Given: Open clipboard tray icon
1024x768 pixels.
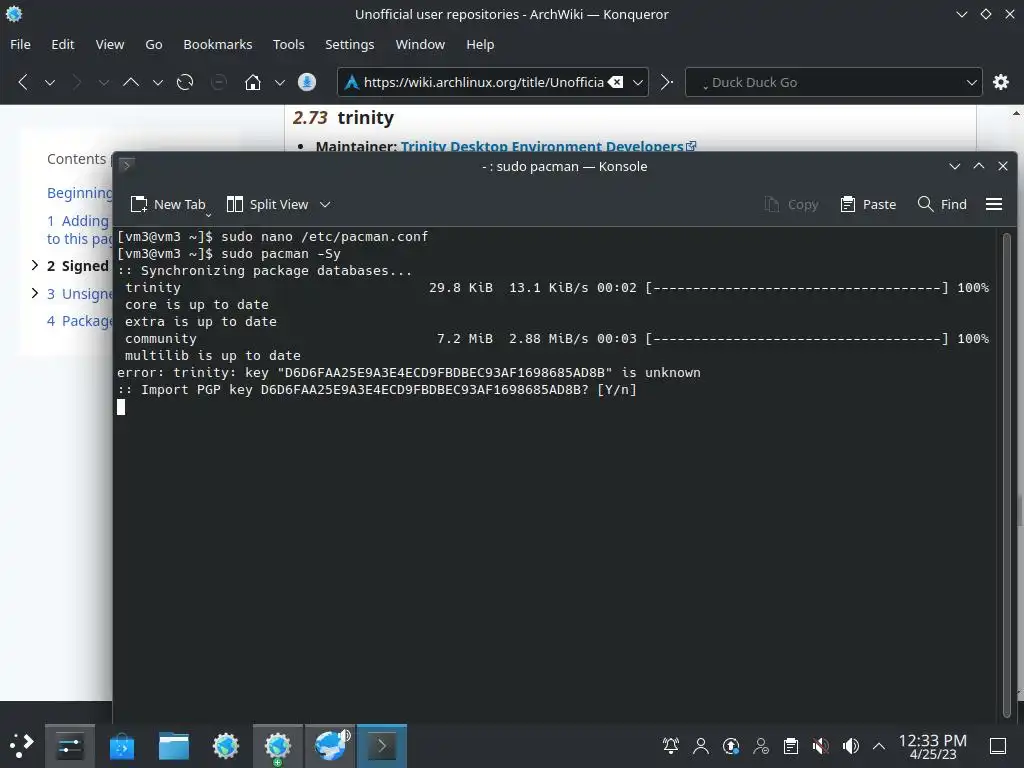Looking at the screenshot, I should [x=791, y=745].
